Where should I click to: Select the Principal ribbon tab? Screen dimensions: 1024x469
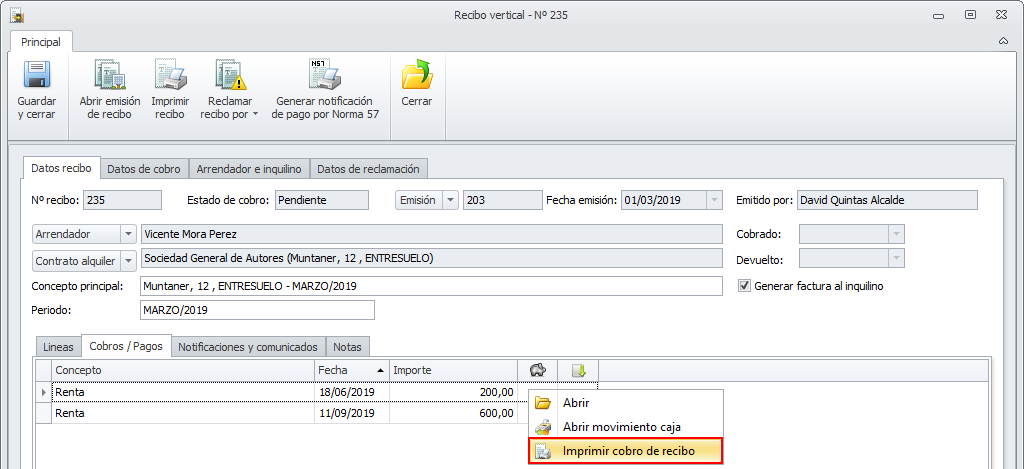click(41, 42)
